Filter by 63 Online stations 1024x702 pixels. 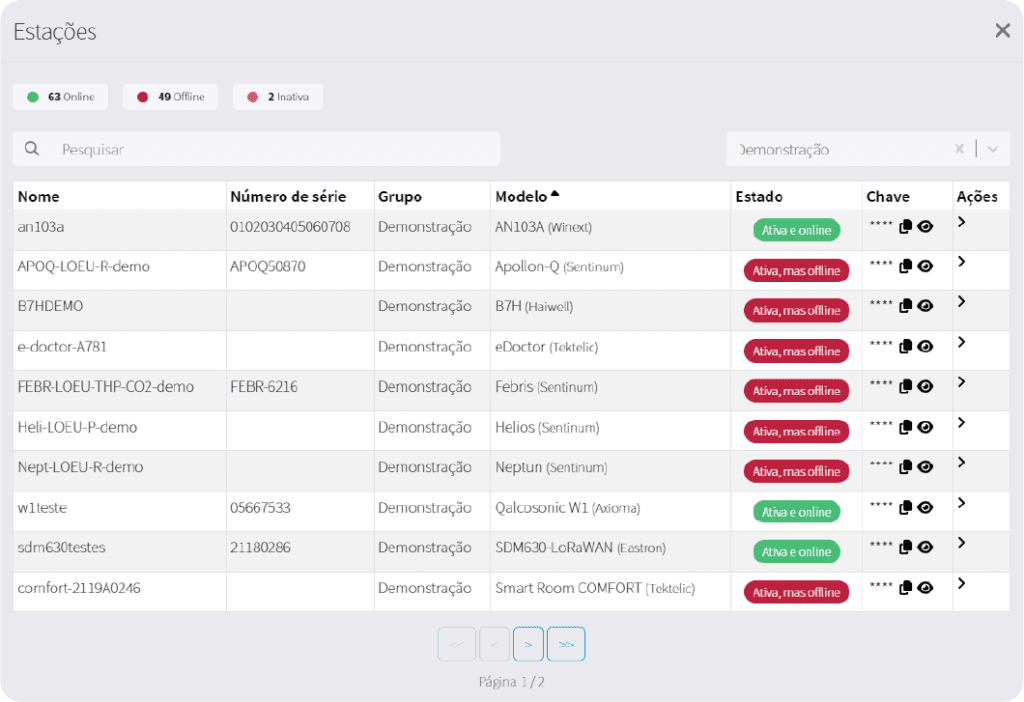[60, 97]
